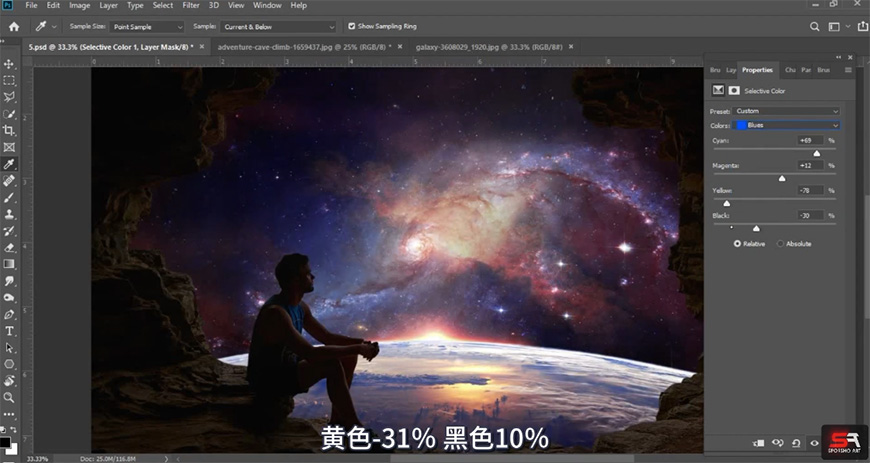Viewport: 870px width, 463px height.
Task: Select the Clone Stamp tool
Action: pyautogui.click(x=9, y=214)
